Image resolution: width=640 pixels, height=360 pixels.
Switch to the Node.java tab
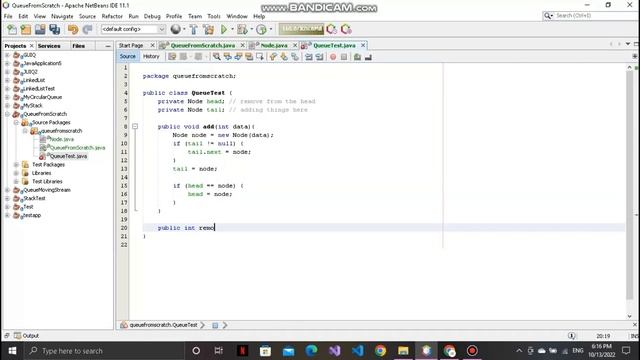click(x=273, y=45)
